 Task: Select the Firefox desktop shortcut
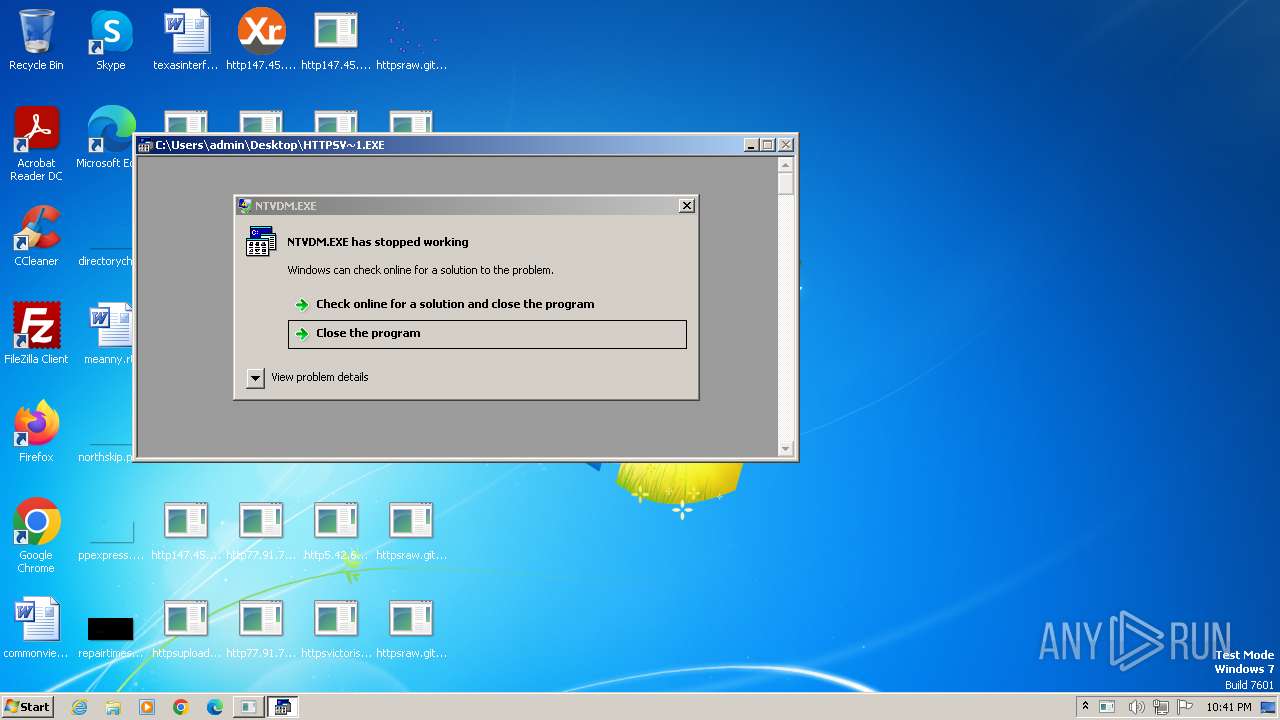36,432
